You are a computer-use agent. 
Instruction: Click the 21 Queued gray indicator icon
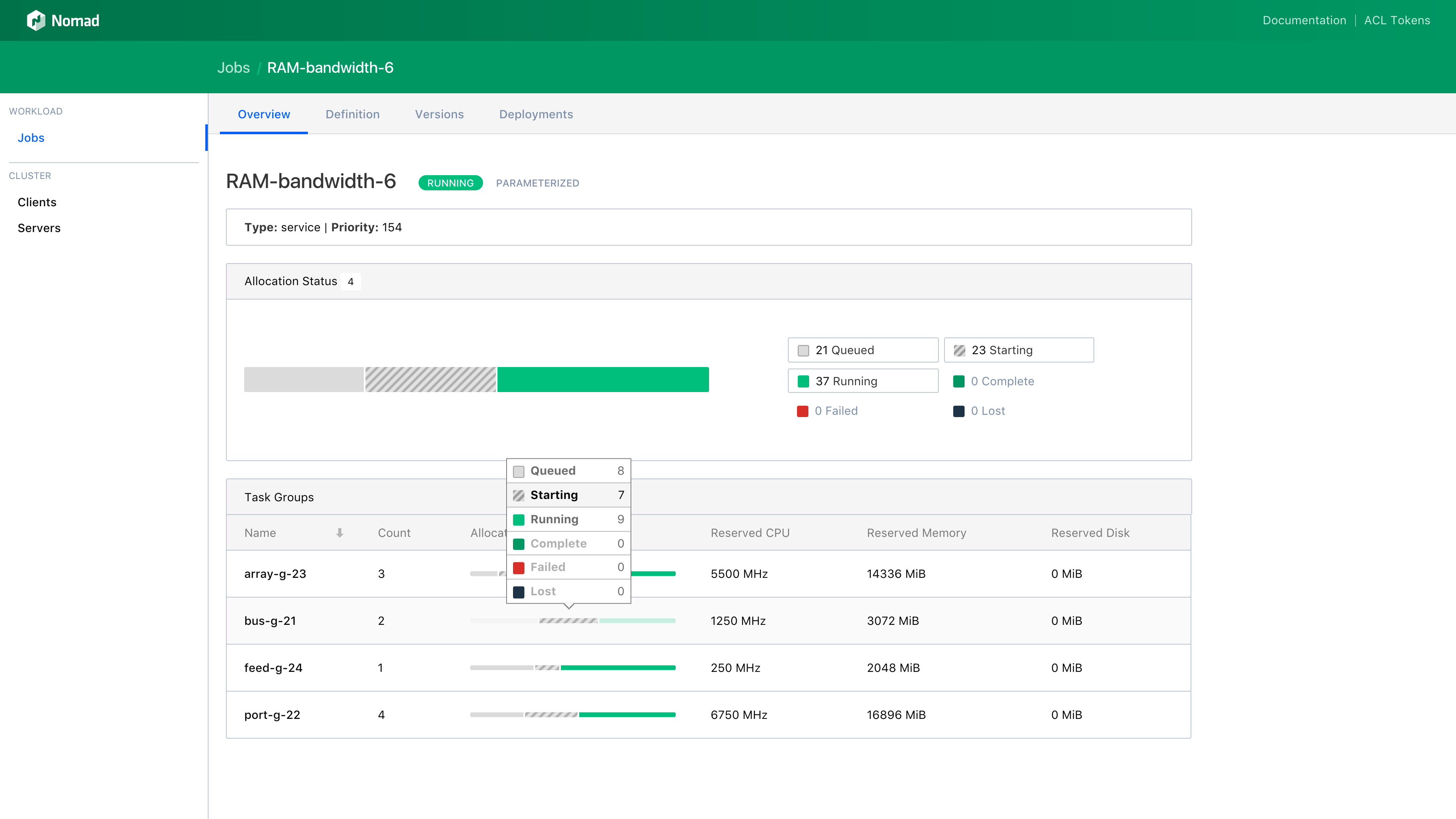(x=803, y=350)
